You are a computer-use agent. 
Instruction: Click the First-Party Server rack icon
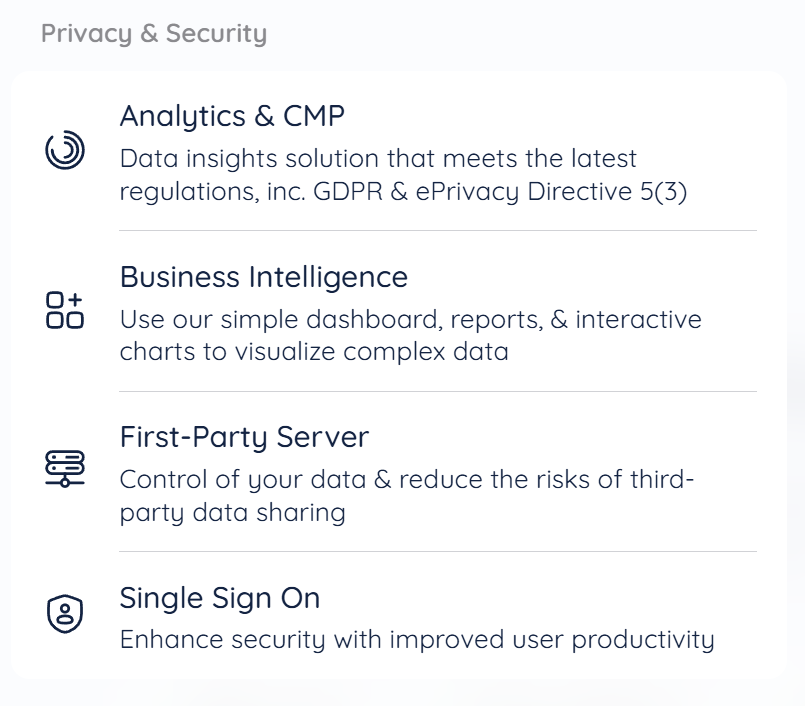click(65, 468)
